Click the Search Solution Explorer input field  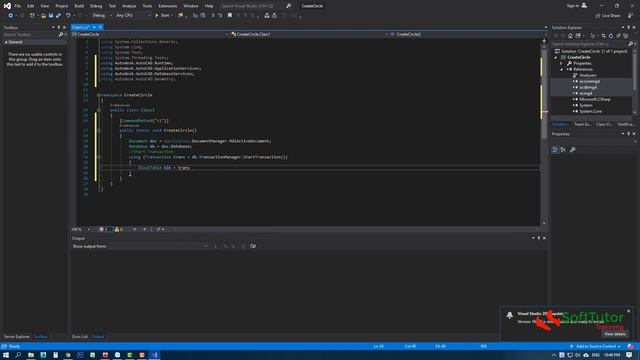pyautogui.click(x=589, y=44)
